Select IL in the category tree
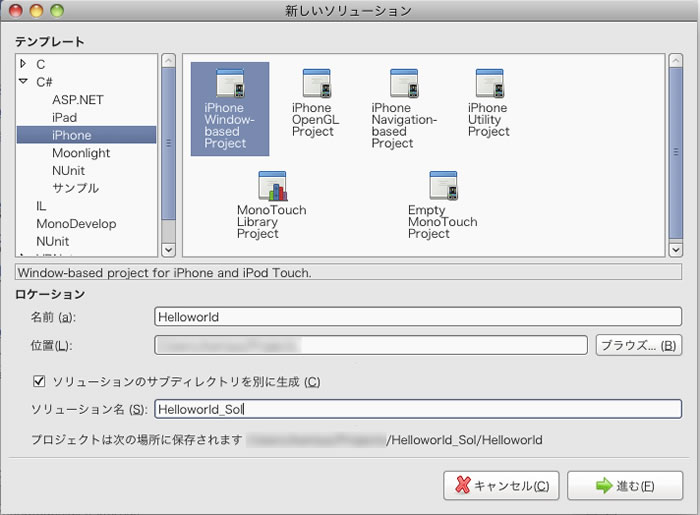Image resolution: width=700 pixels, height=515 pixels. pyautogui.click(x=41, y=206)
